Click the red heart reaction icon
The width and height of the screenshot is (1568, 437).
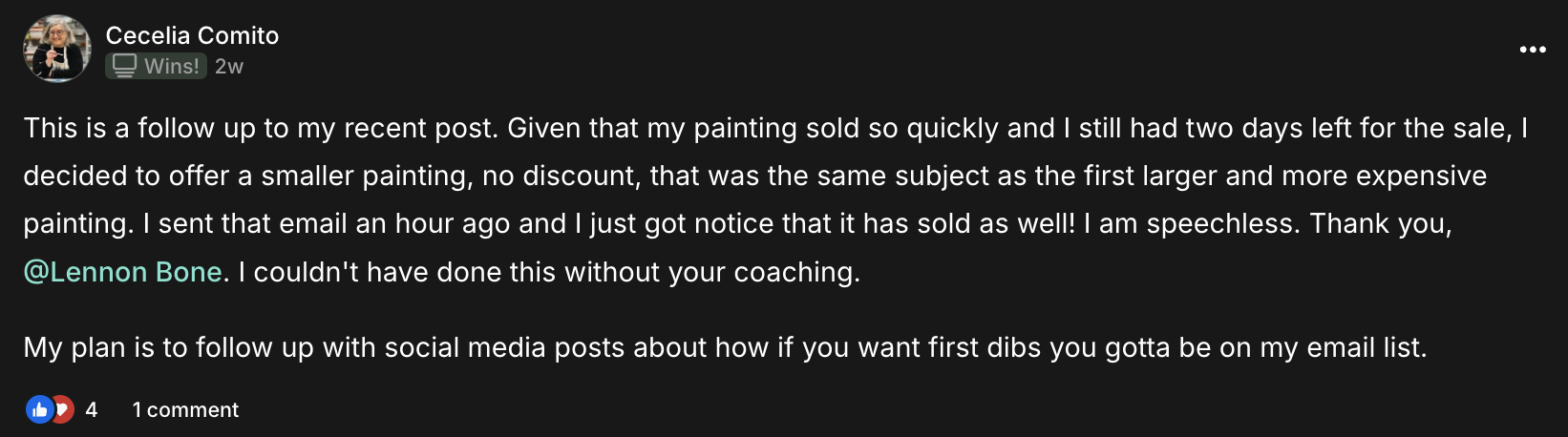(x=63, y=409)
